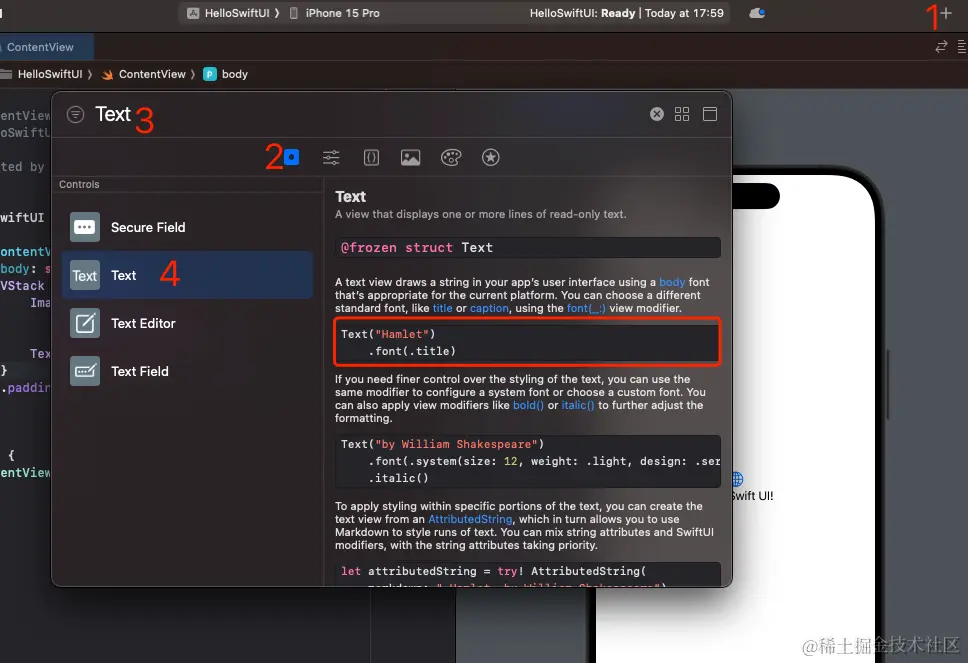The image size is (968, 663).
Task: Click the Swift UI! text in preview
Action: (x=753, y=496)
